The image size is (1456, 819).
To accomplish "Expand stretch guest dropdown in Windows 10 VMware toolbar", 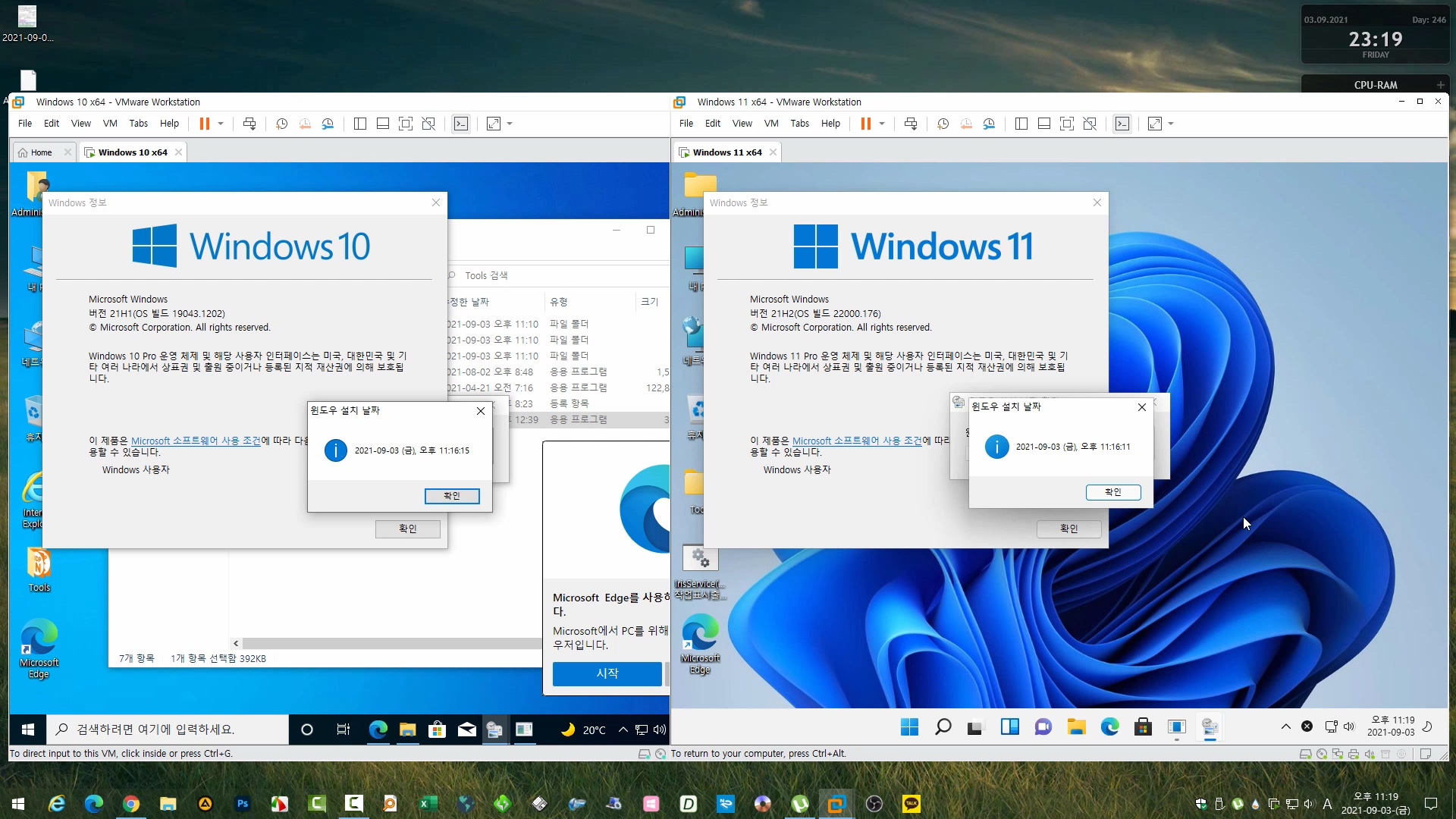I will 510,124.
